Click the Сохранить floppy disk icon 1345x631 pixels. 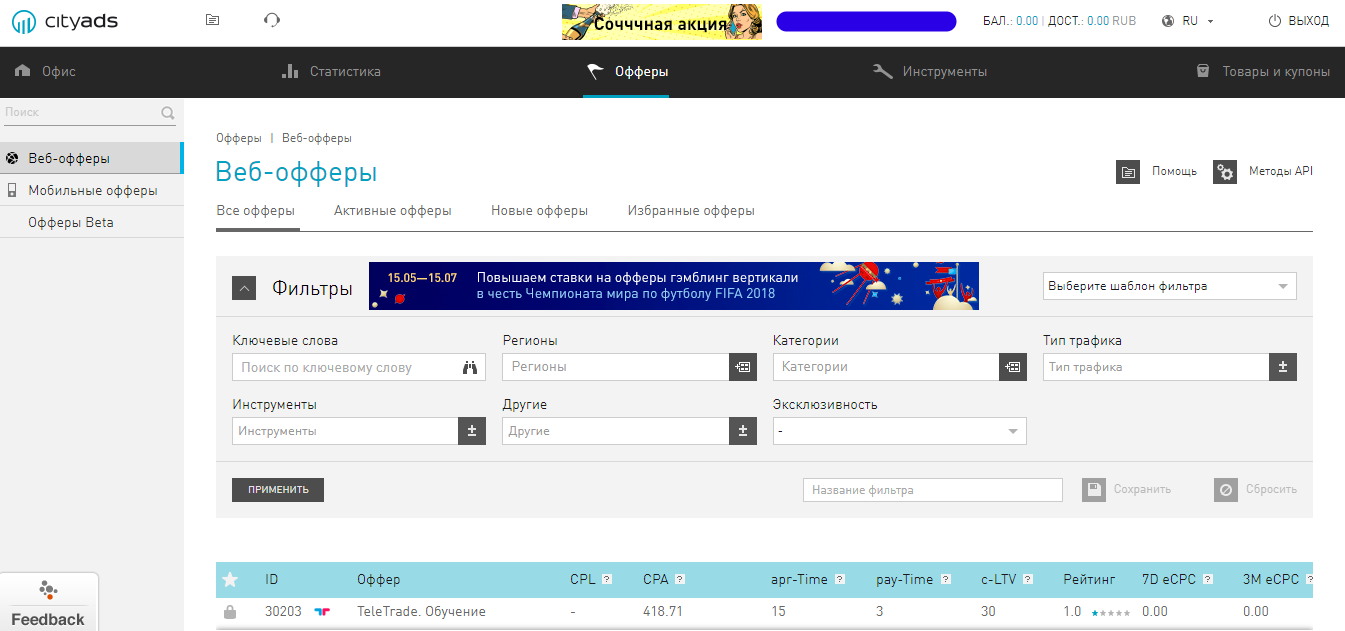pos(1094,490)
